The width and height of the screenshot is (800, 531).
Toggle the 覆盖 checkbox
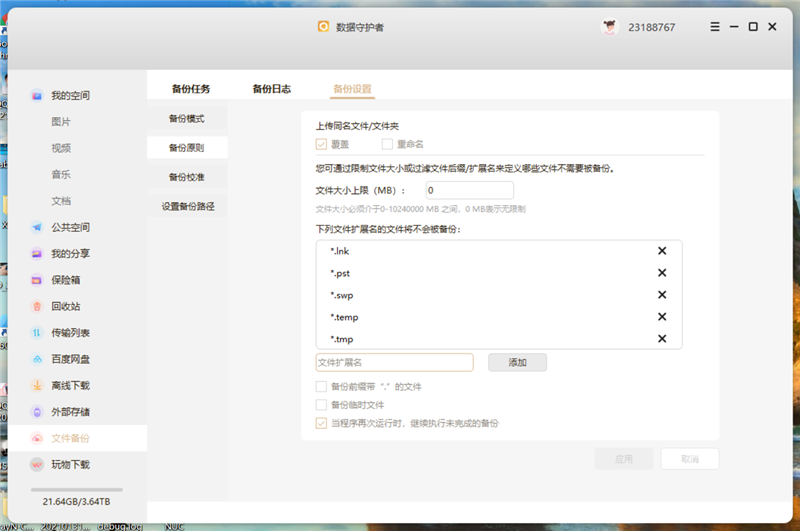tap(321, 144)
